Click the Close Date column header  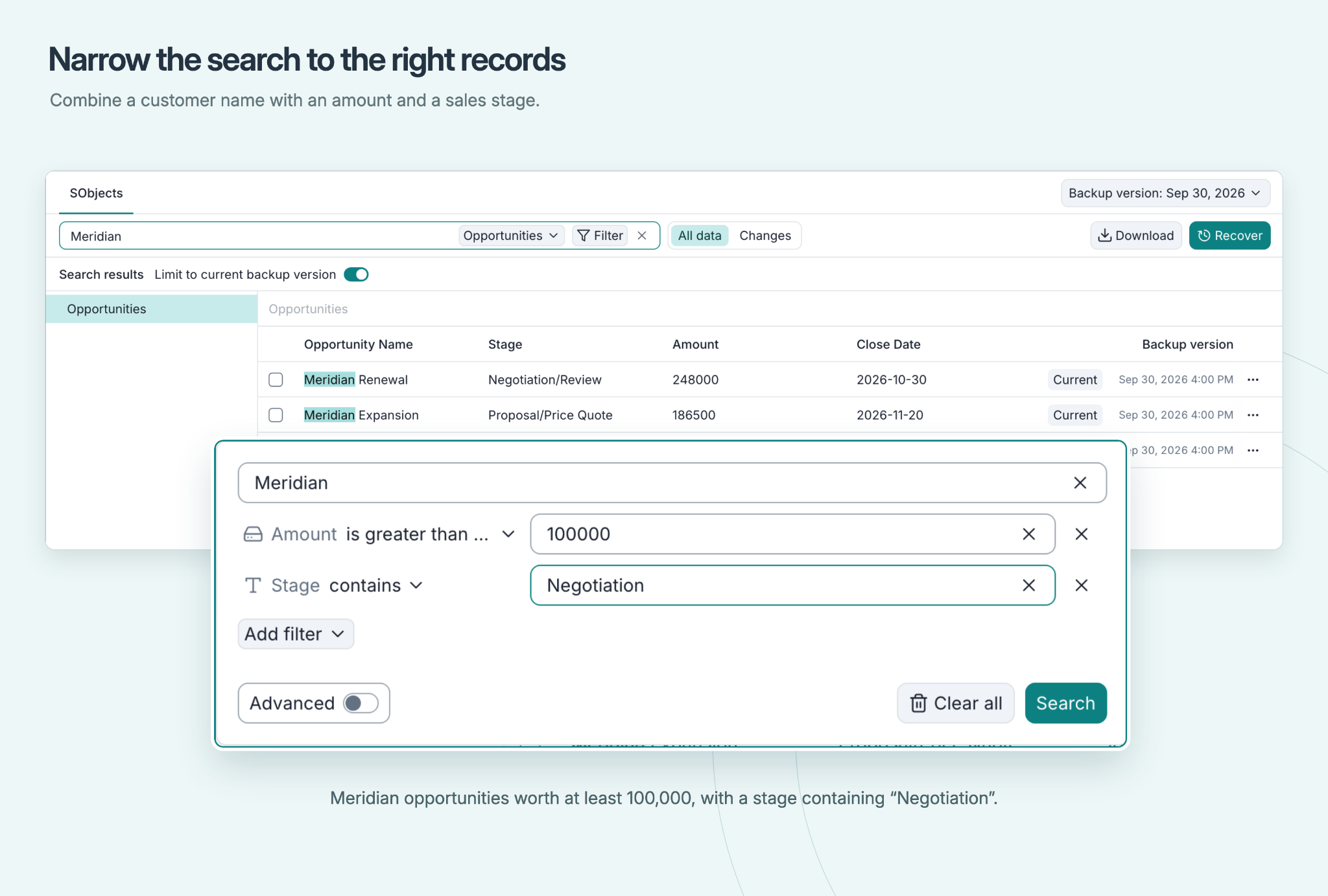(888, 344)
